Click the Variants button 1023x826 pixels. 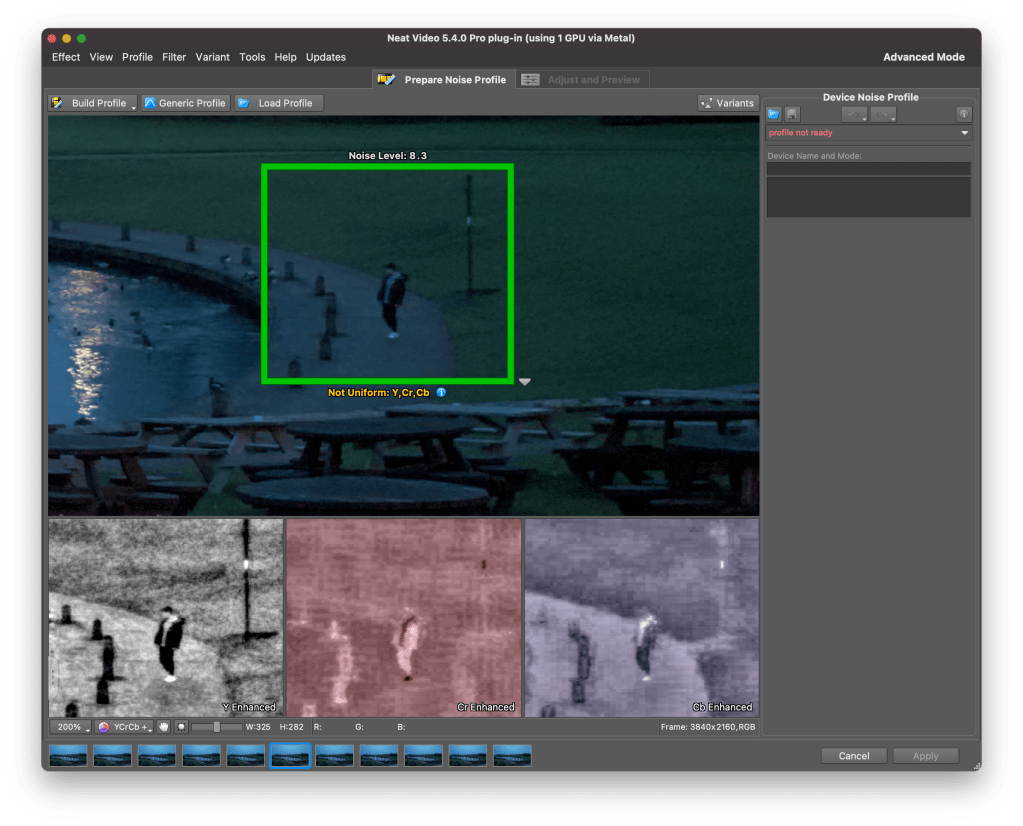click(x=727, y=103)
